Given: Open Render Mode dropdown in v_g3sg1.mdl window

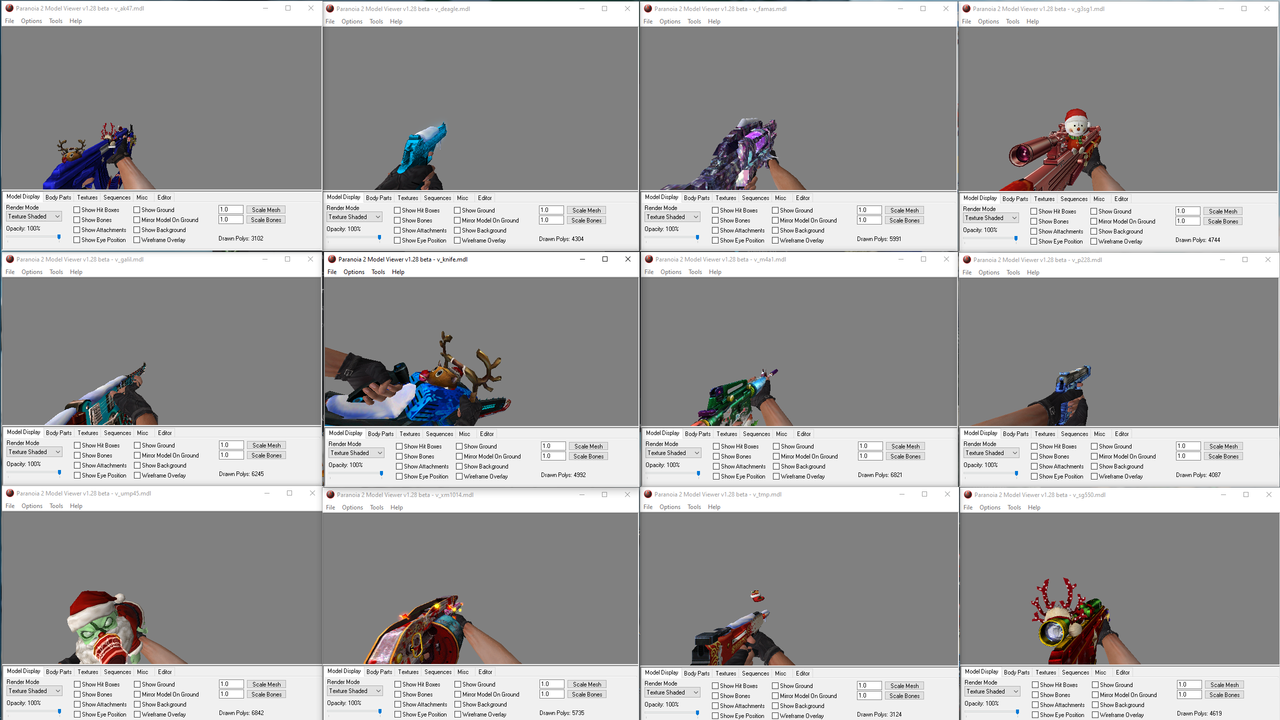Looking at the screenshot, I should pyautogui.click(x=991, y=218).
